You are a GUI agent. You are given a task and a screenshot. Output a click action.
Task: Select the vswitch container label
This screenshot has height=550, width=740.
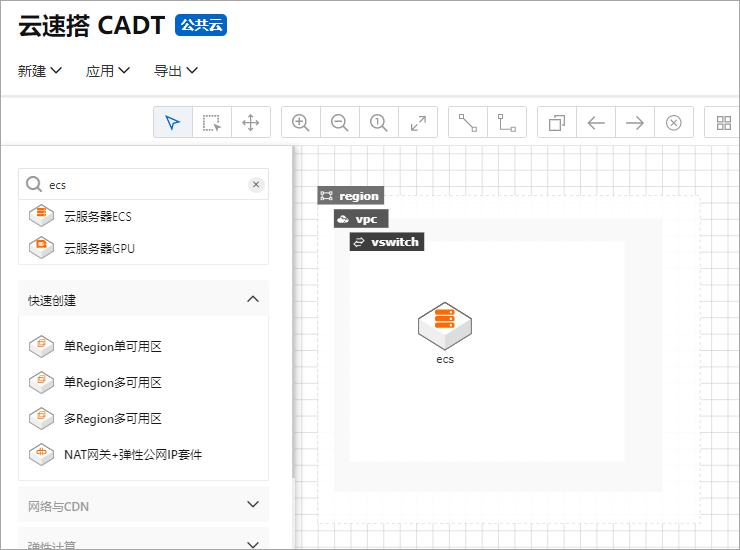[x=387, y=242]
